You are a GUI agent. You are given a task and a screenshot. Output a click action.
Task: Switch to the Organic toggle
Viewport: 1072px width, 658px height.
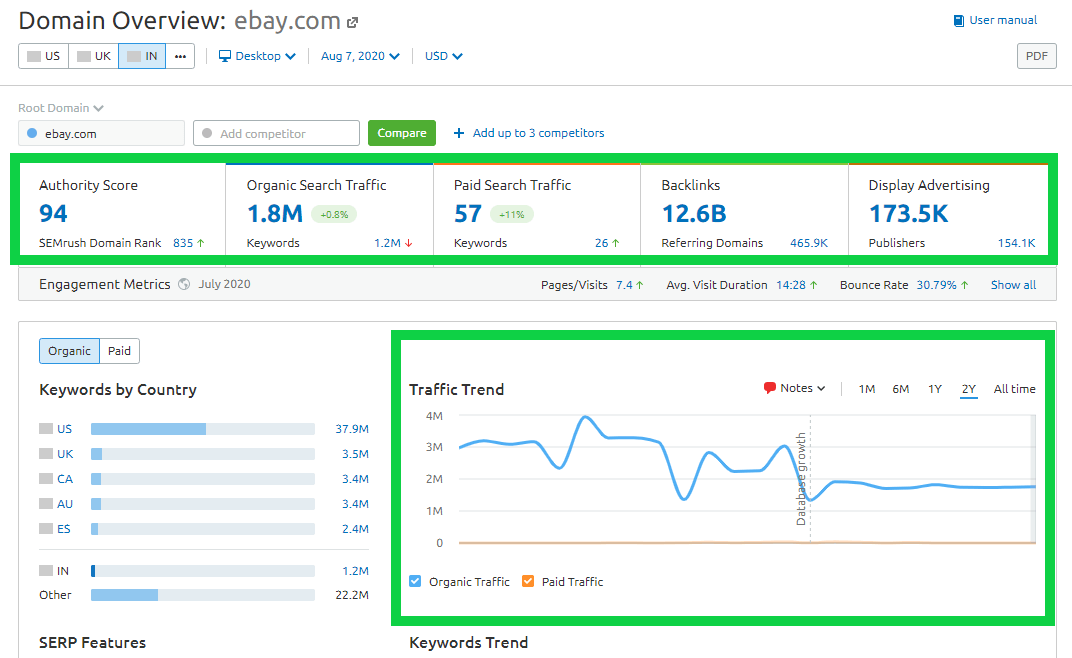coord(69,351)
